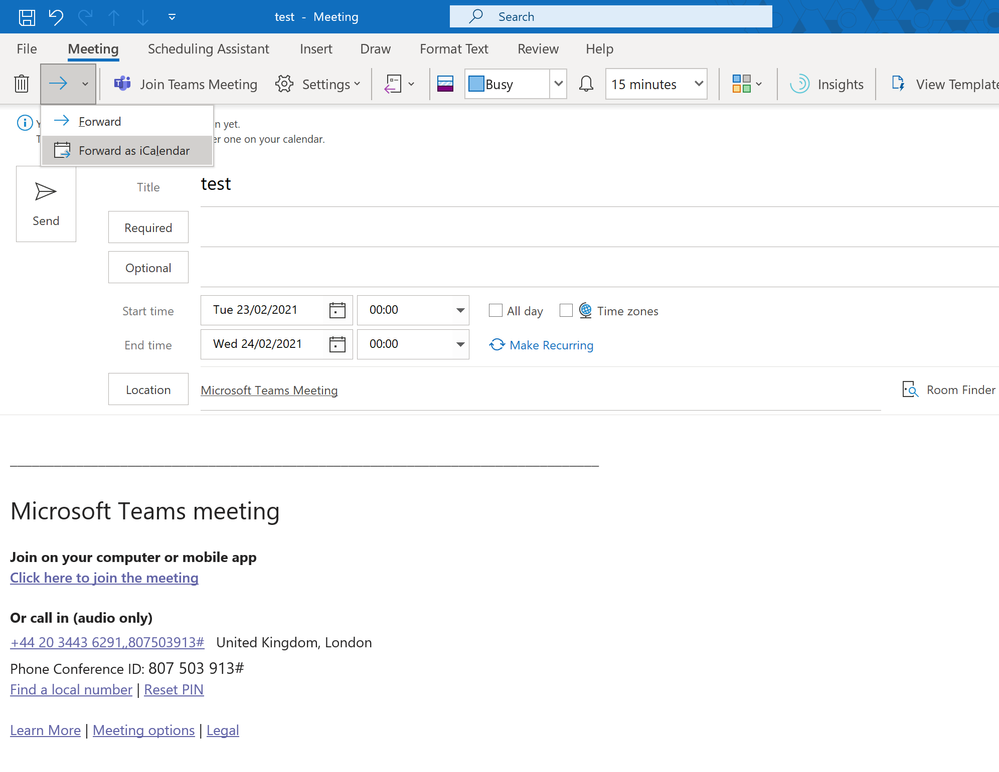999x772 pixels.
Task: Click the info icon in notification bar
Action: pyautogui.click(x=25, y=123)
